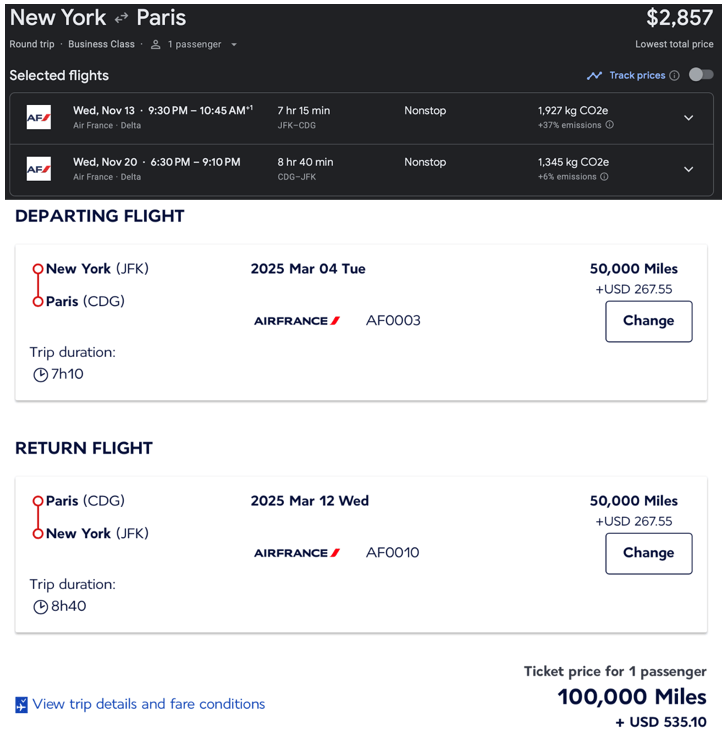Open View trip details and fare conditions
The image size is (726, 729).
(149, 704)
